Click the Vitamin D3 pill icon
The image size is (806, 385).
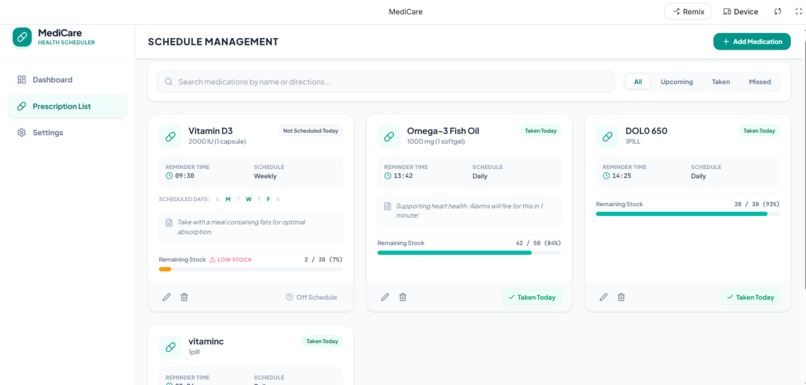170,136
